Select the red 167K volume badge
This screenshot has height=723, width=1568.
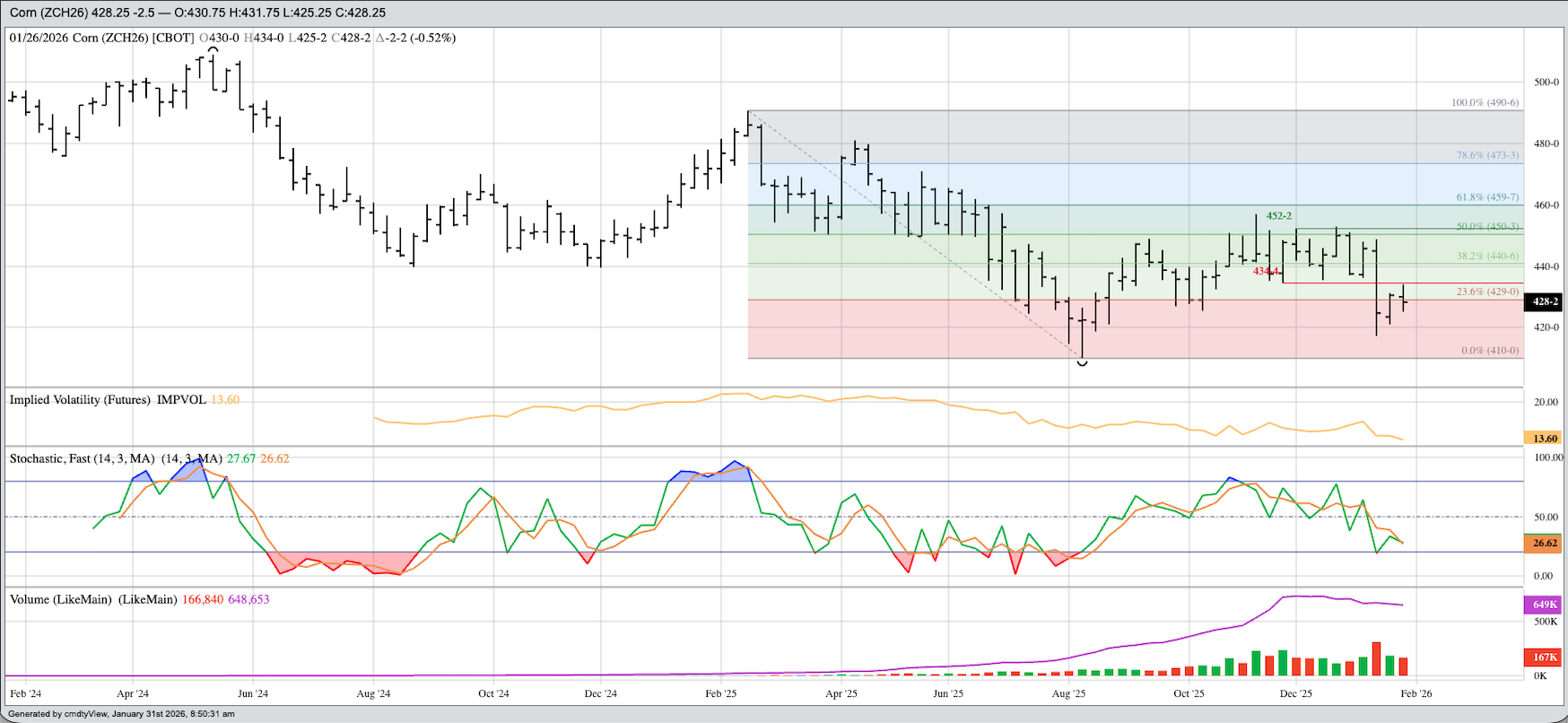click(x=1543, y=658)
